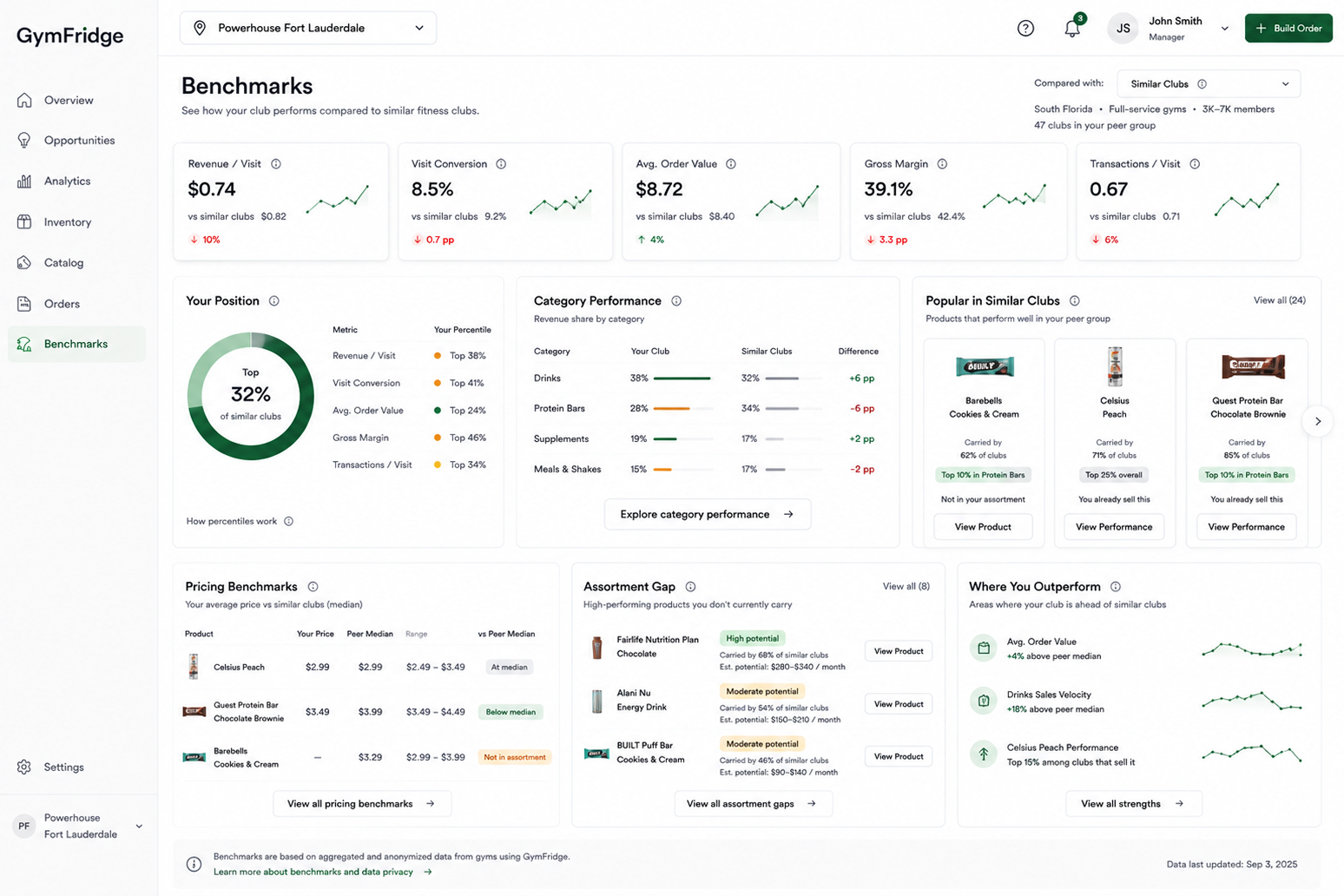Click the Your Position info icon
1344x896 pixels.
pos(274,301)
